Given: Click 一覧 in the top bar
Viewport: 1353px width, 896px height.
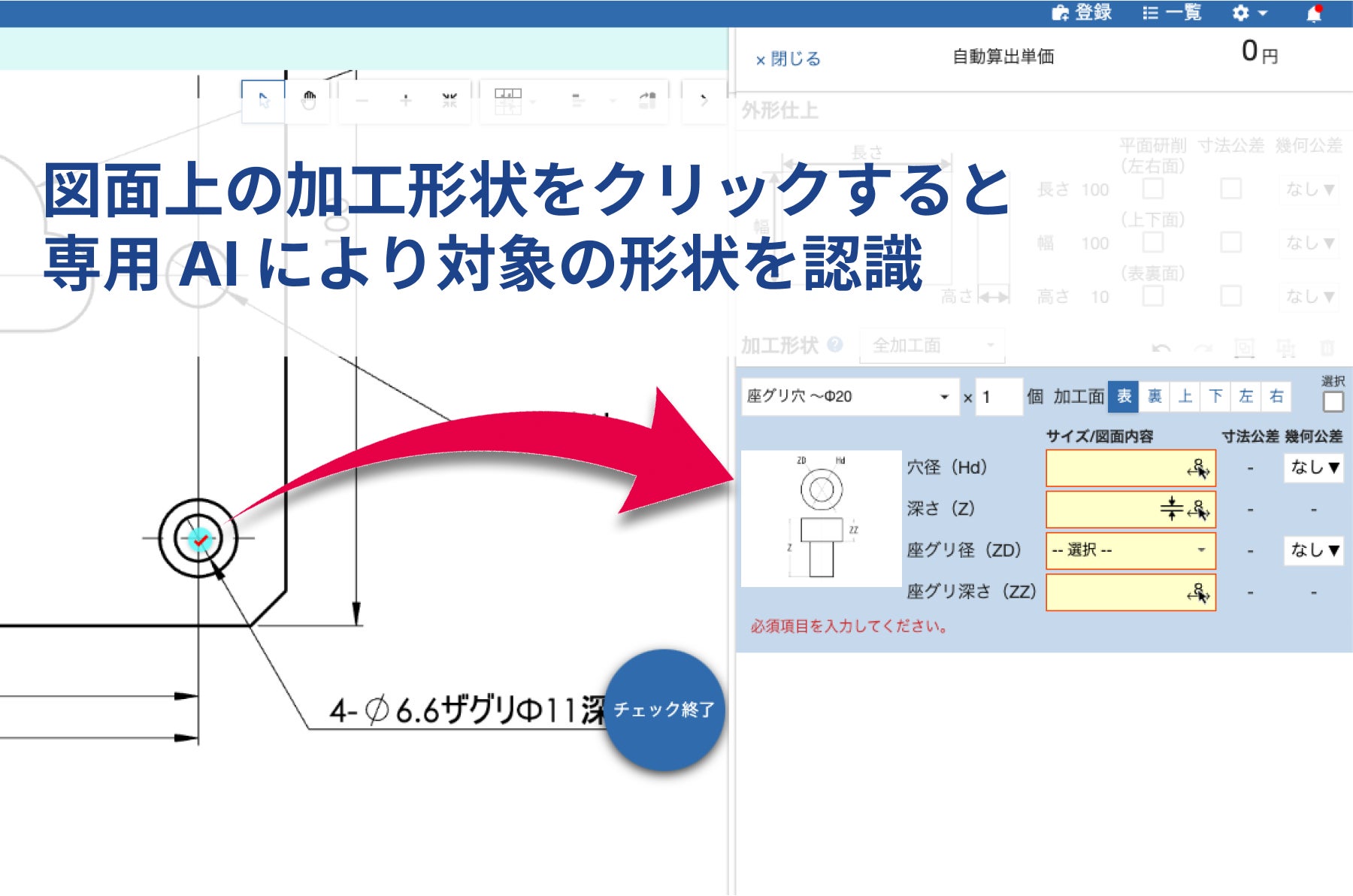Looking at the screenshot, I should (x=1172, y=13).
